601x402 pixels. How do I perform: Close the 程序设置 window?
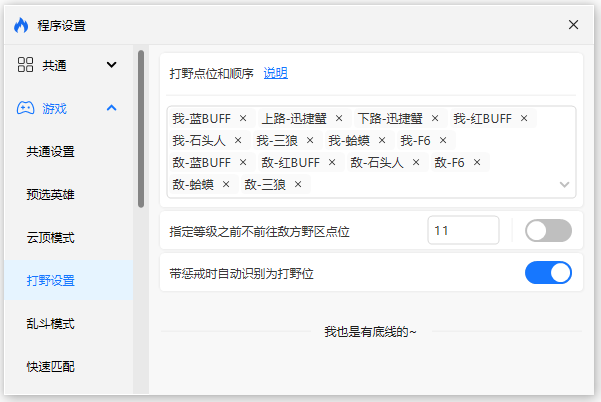pyautogui.click(x=573, y=24)
